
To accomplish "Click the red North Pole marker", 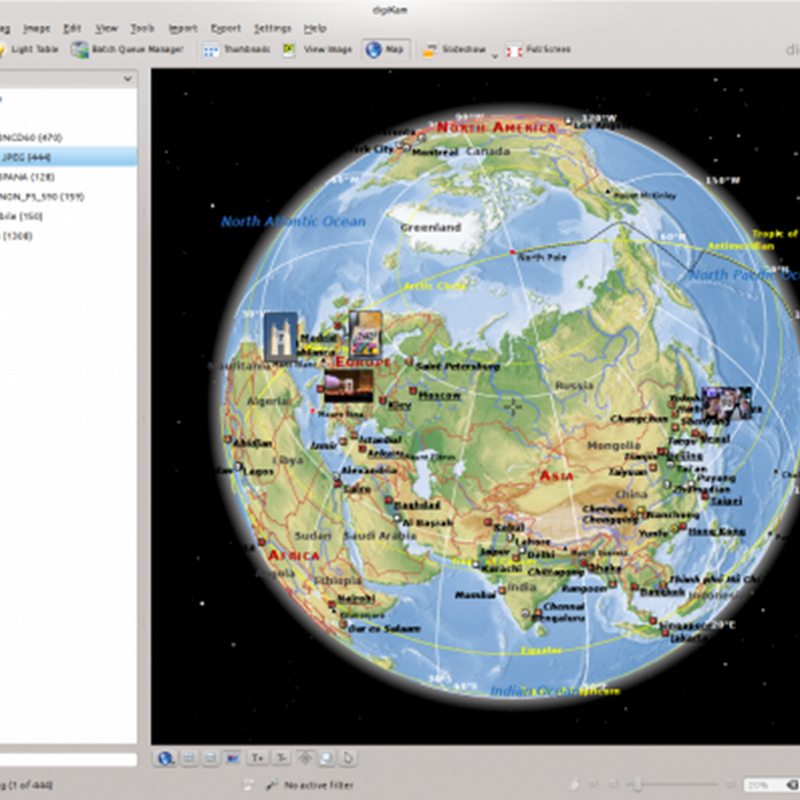I will coord(512,252).
